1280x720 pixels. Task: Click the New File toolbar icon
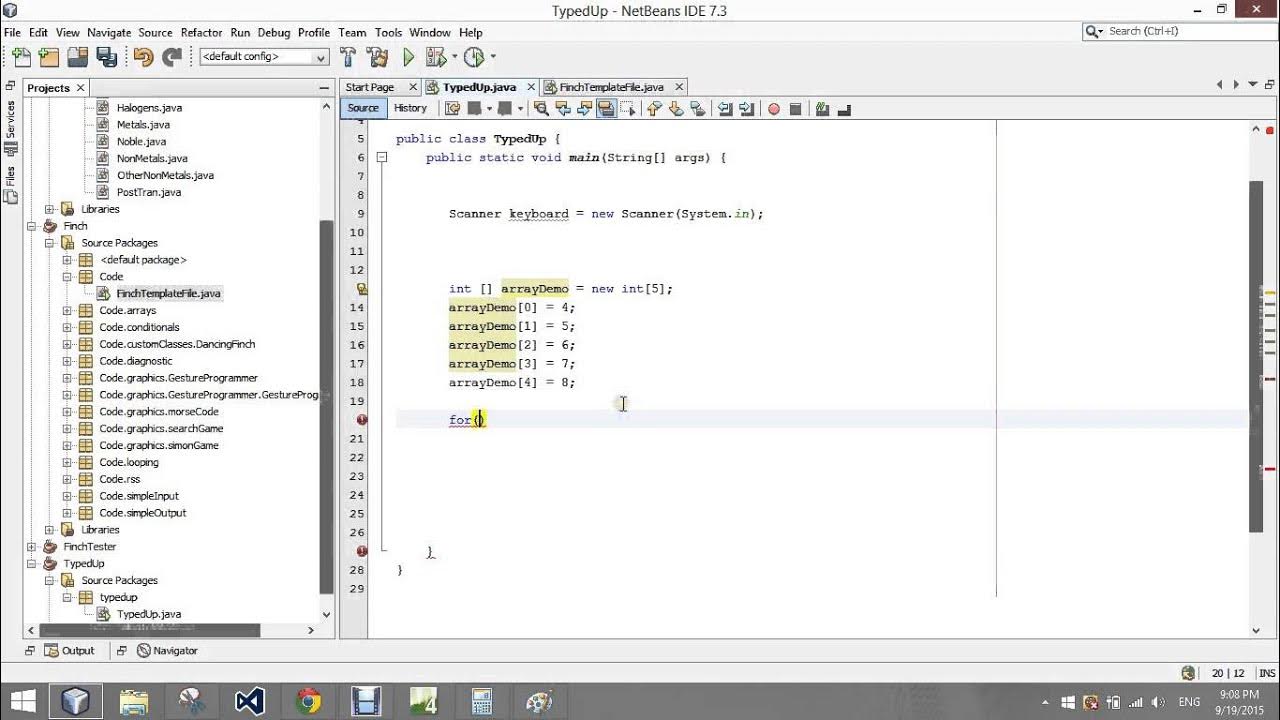(21, 57)
